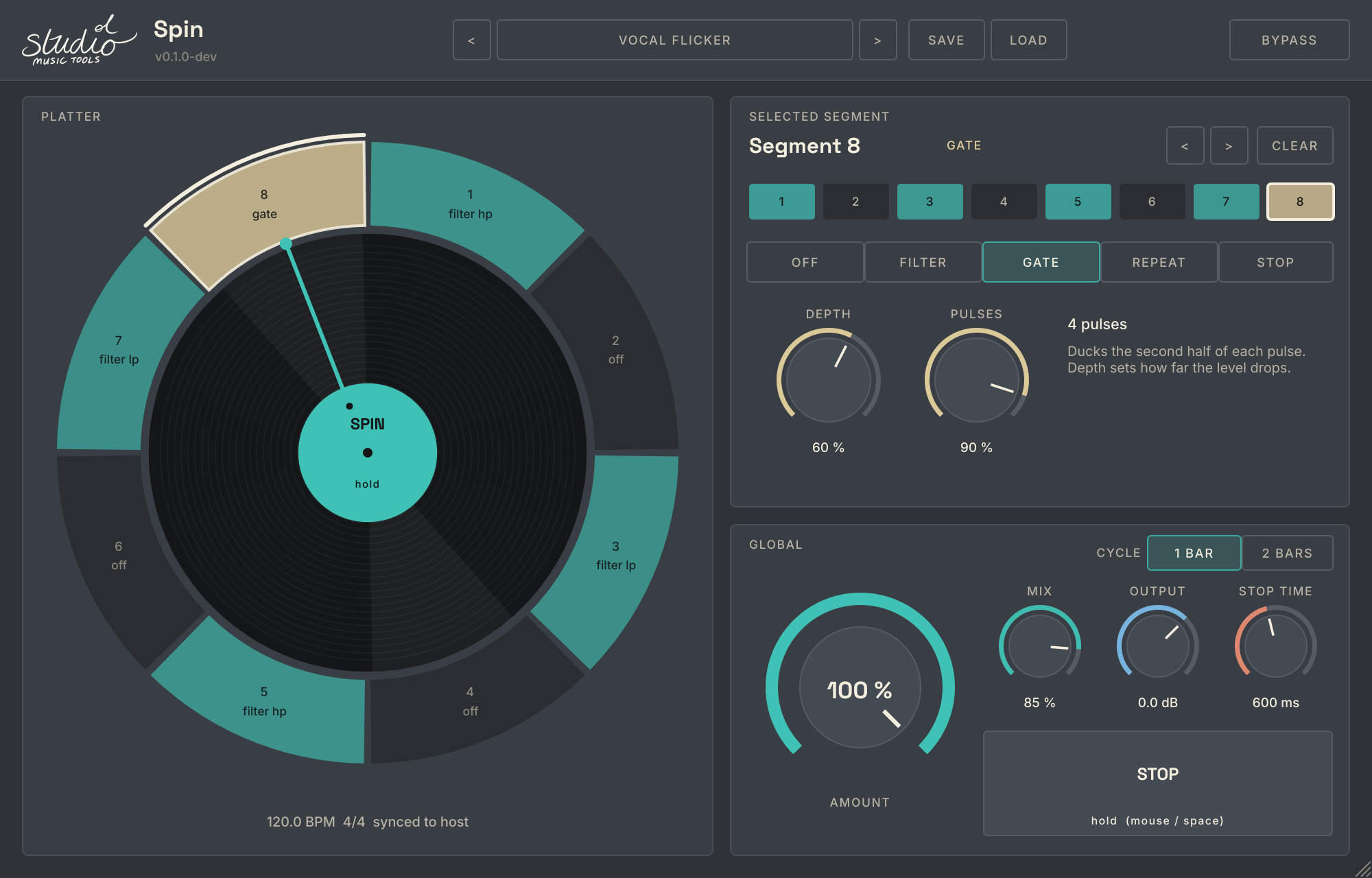Go to the previous preset with the header arrow
The height and width of the screenshot is (878, 1372).
click(471, 40)
